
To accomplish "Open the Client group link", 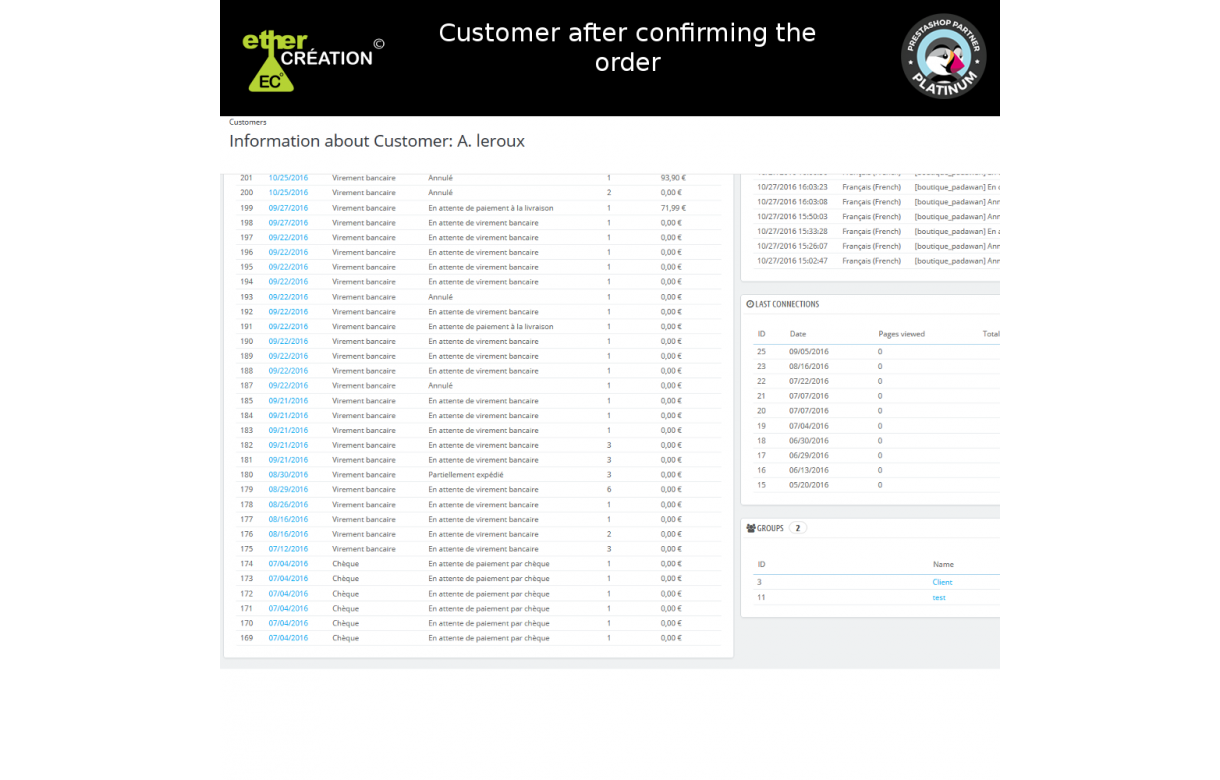I will tap(942, 582).
